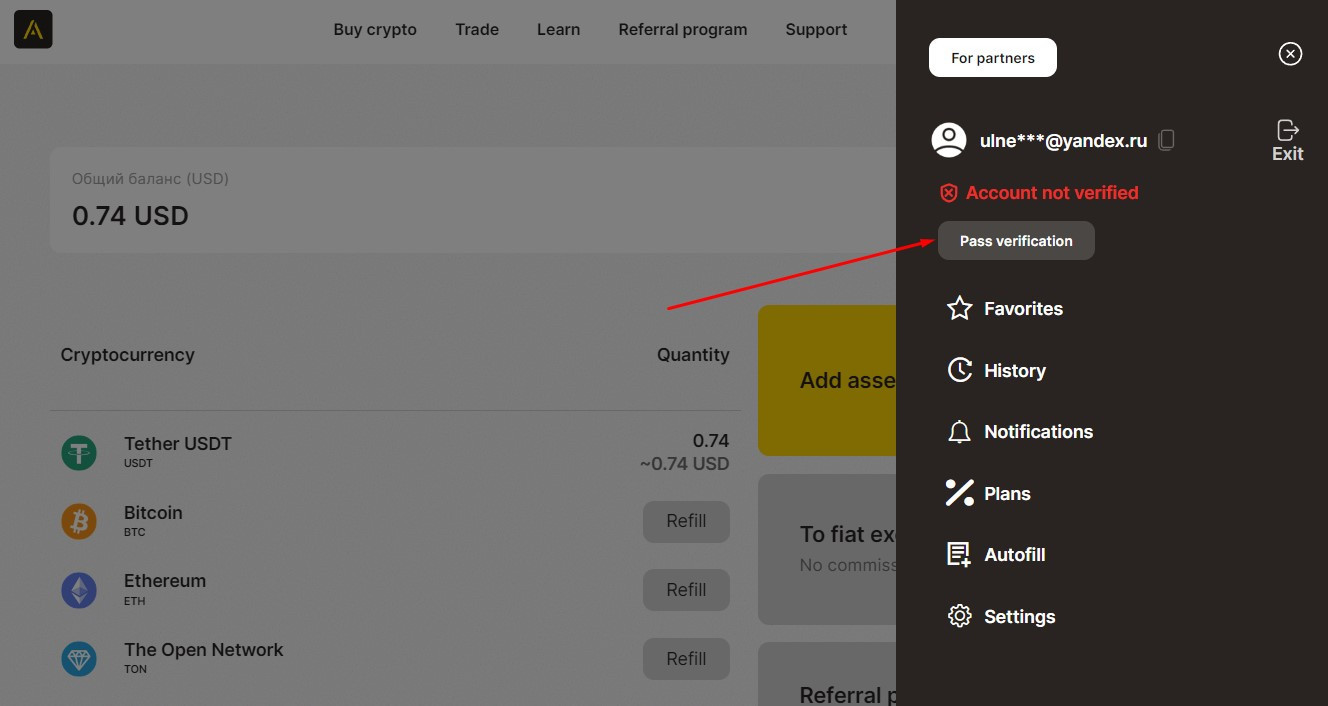Screen dimensions: 1328x706
Task: Copy the email address using copy icon
Action: click(1166, 141)
